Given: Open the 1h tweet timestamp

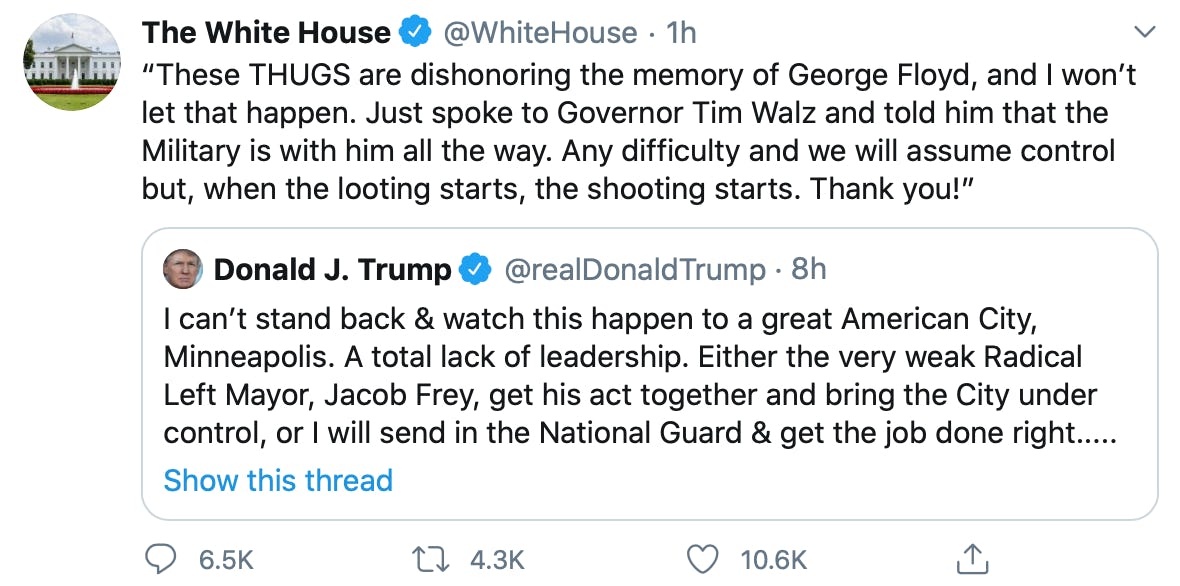Looking at the screenshot, I should 681,33.
